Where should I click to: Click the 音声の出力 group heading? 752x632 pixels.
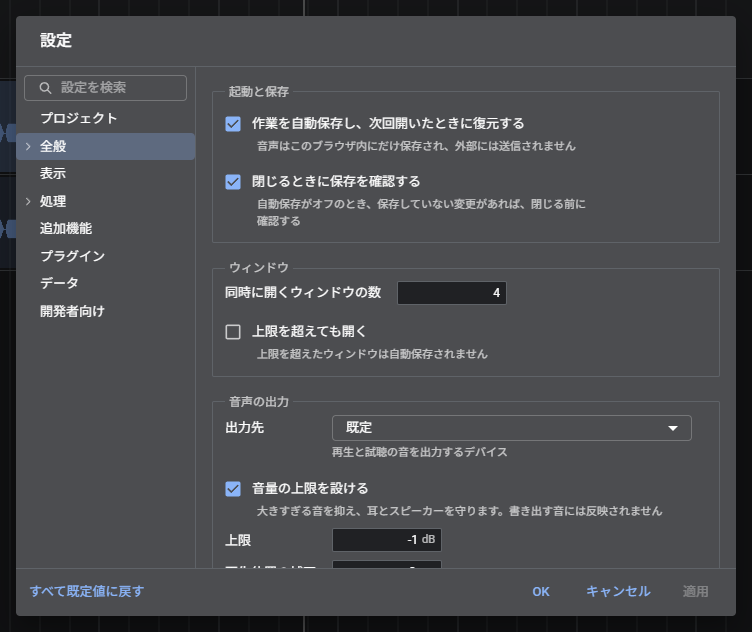click(258, 401)
